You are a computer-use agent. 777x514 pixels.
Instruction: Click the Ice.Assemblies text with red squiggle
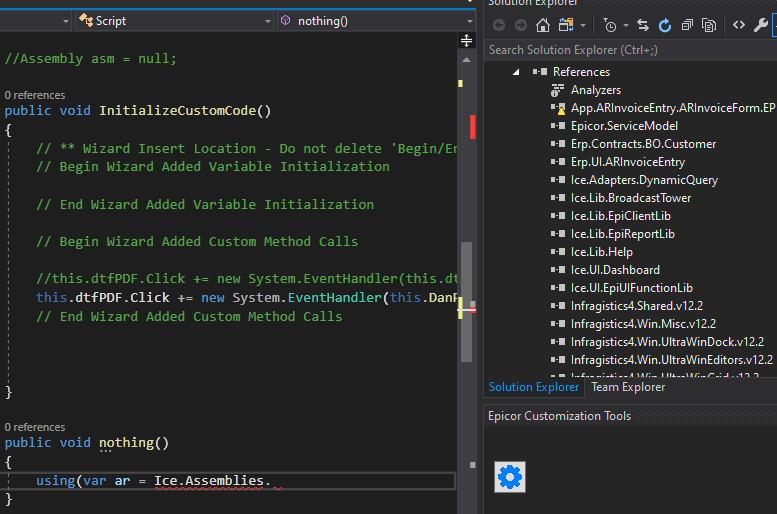(209, 481)
